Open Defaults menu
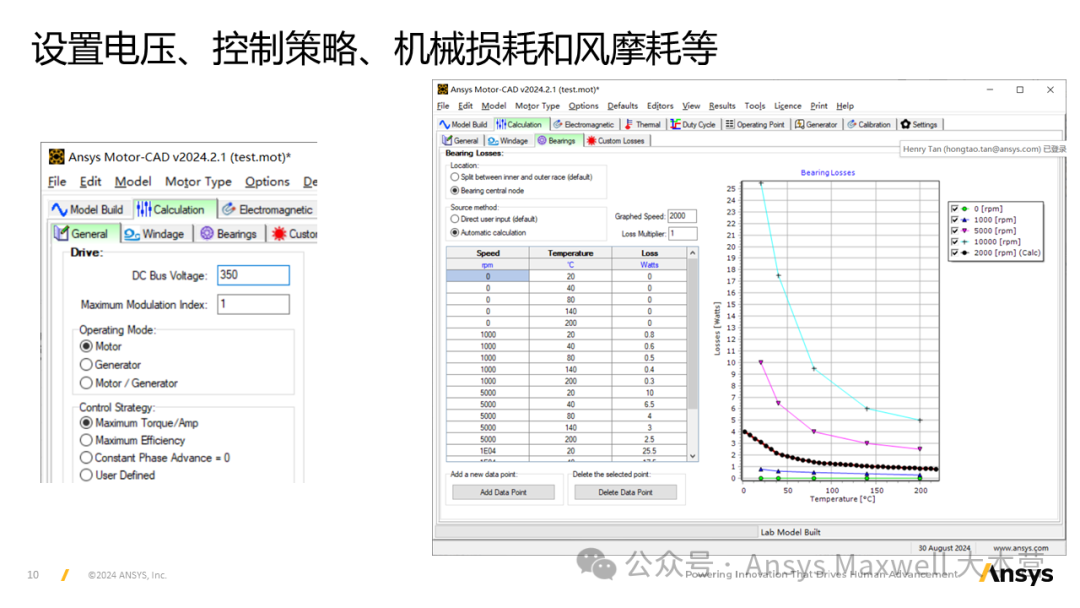This screenshot has width=1080, height=608. click(x=623, y=106)
